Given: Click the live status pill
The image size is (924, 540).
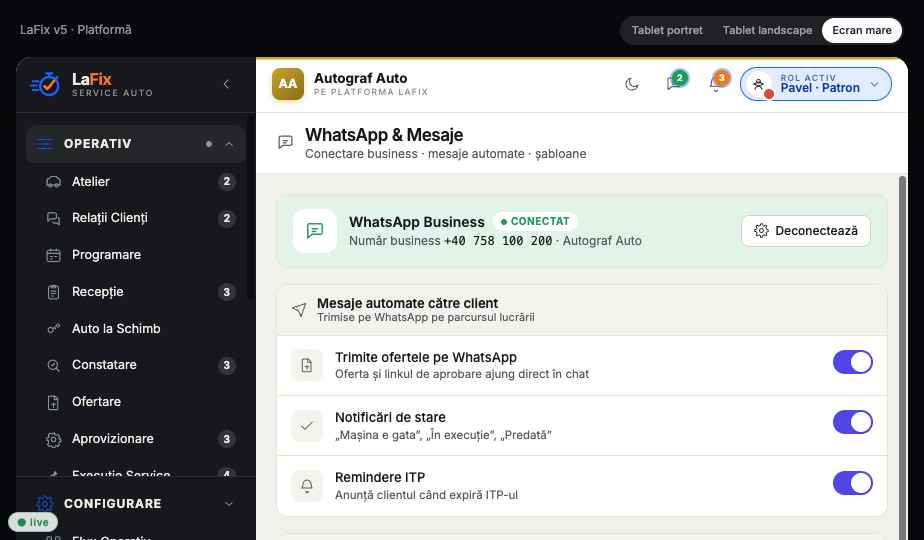Looking at the screenshot, I should pyautogui.click(x=33, y=522).
